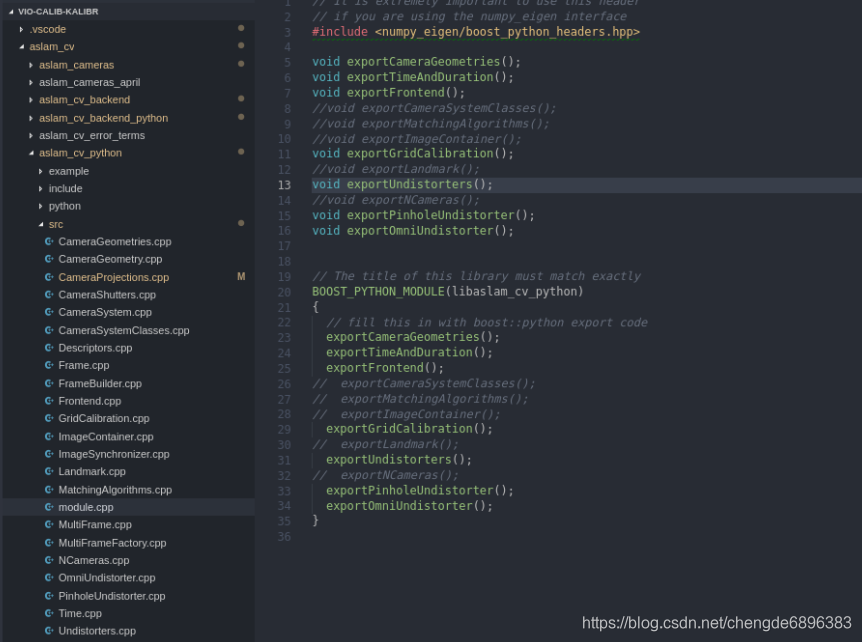Expand the aslam_cv_backend folder arrow
This screenshot has width=862, height=642.
coord(31,100)
